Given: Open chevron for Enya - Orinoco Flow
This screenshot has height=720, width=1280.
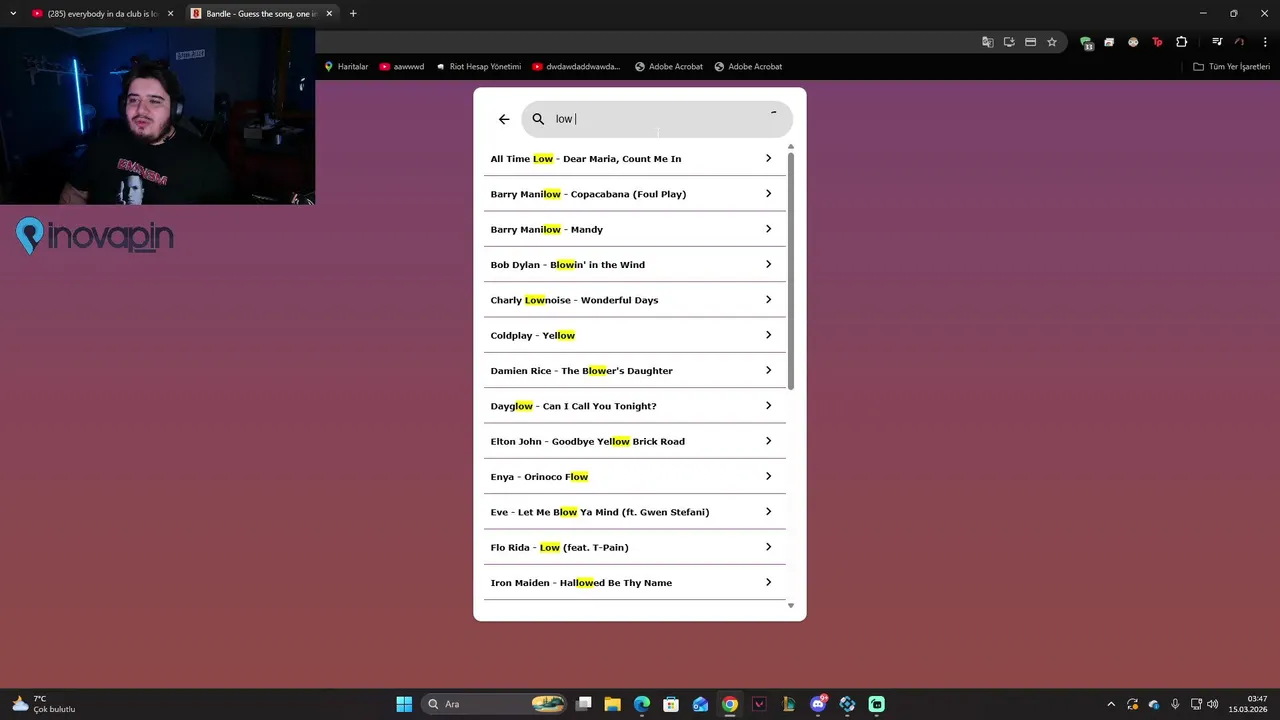Looking at the screenshot, I should [x=768, y=476].
